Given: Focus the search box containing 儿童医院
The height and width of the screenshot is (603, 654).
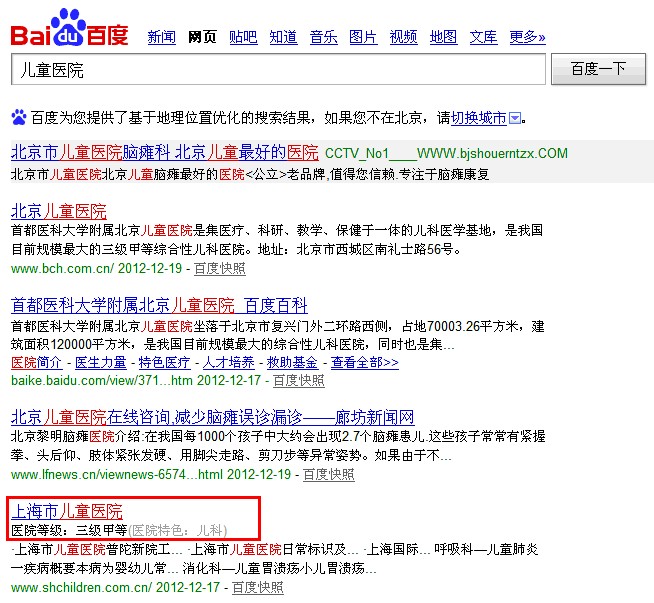Looking at the screenshot, I should [278, 69].
